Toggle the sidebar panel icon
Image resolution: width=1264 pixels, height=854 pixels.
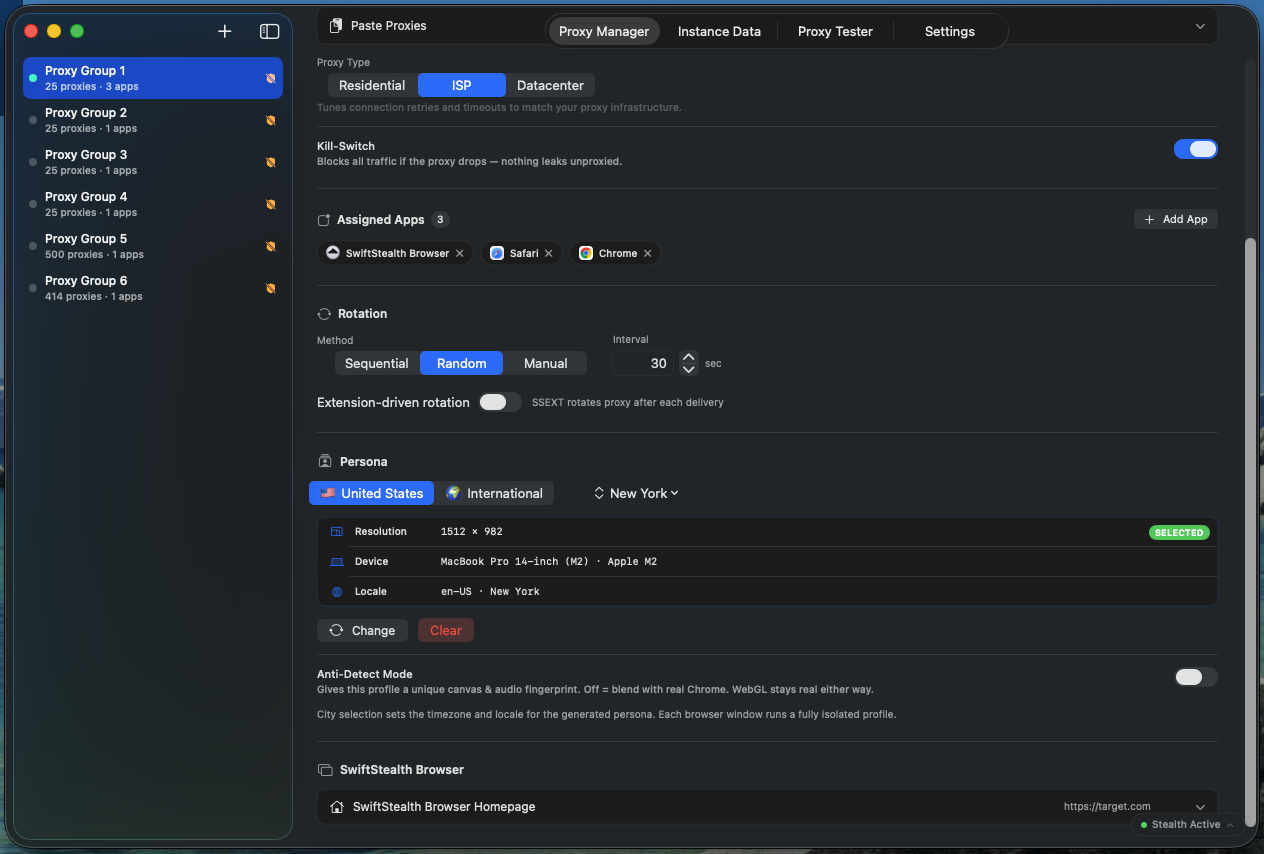pos(269,31)
